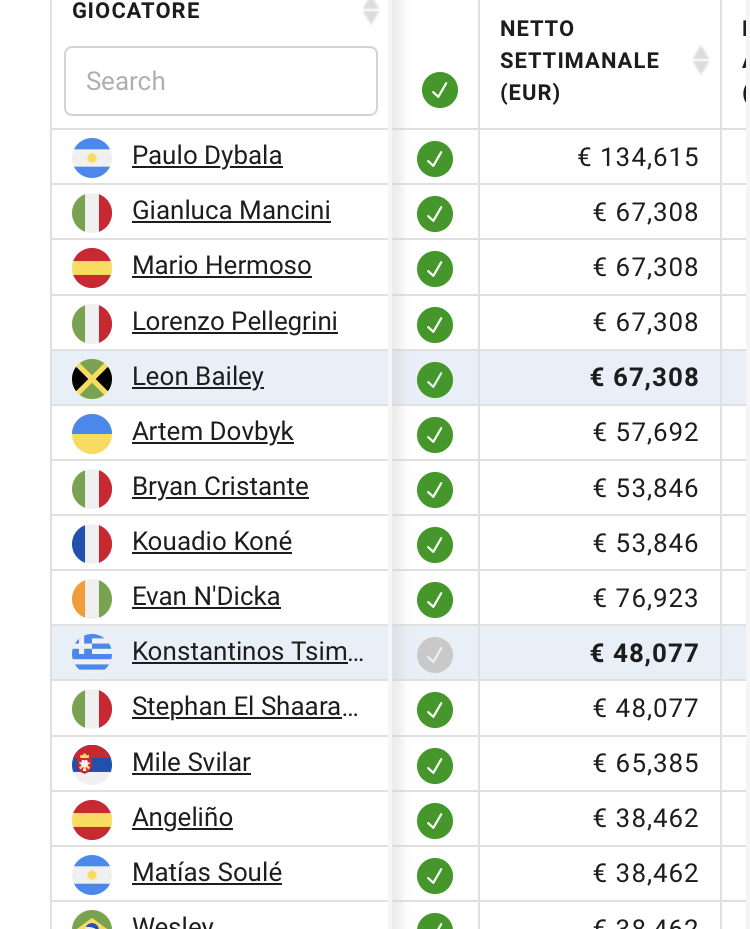This screenshot has height=929, width=750.
Task: Click the player Search input field
Action: pyautogui.click(x=221, y=81)
